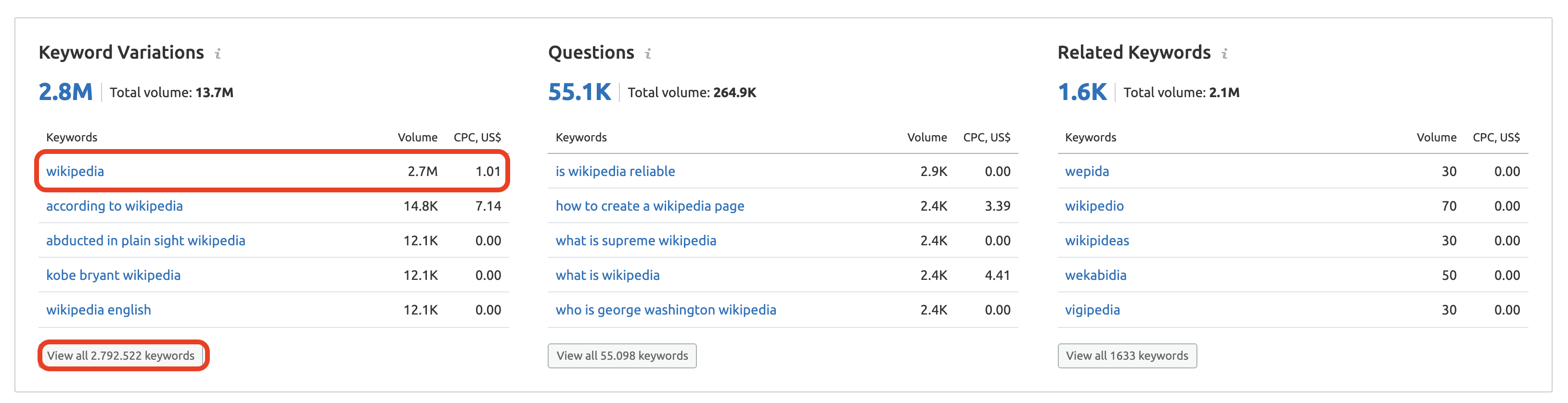Select CPC 3.39 in Questions table

click(x=997, y=206)
